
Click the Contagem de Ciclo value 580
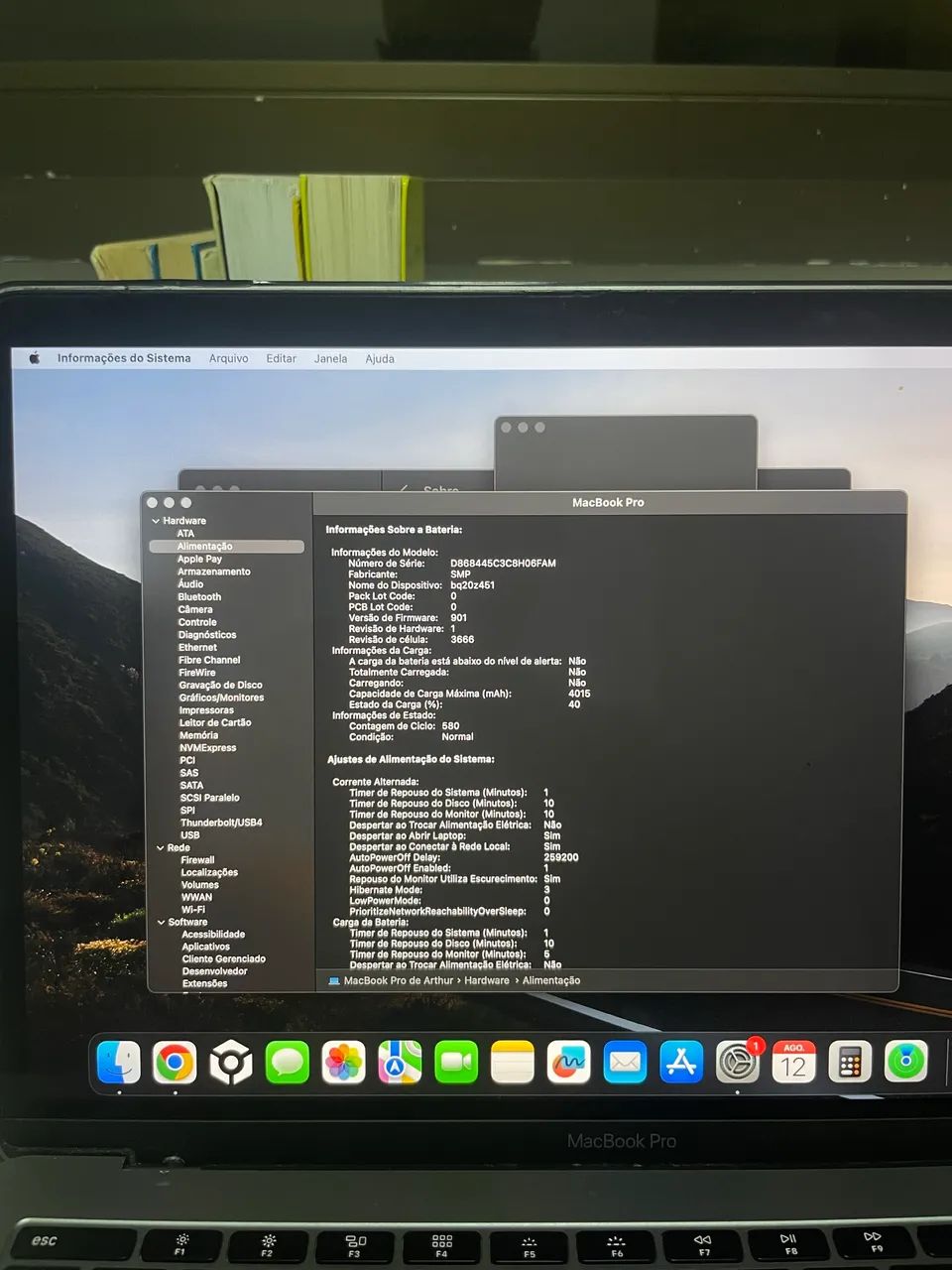click(x=450, y=726)
